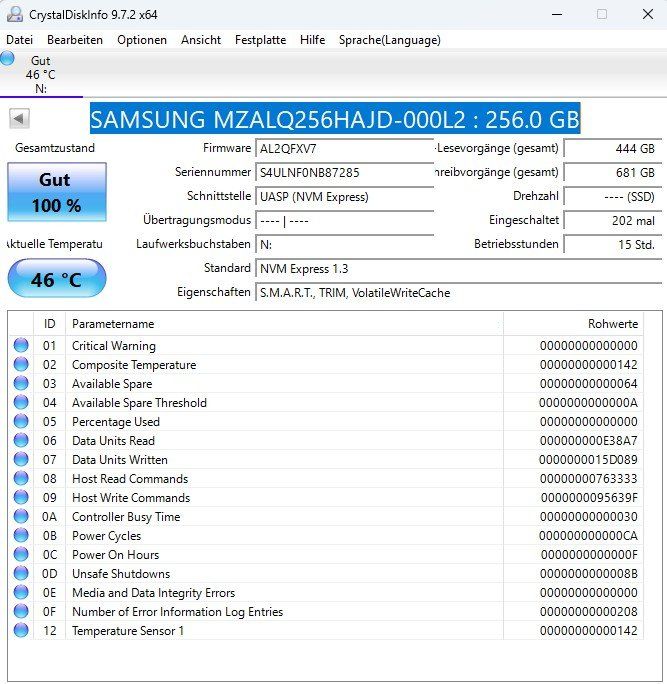Click the Firmware field AL2QFXV7
The width and height of the screenshot is (667, 684).
tap(345, 149)
